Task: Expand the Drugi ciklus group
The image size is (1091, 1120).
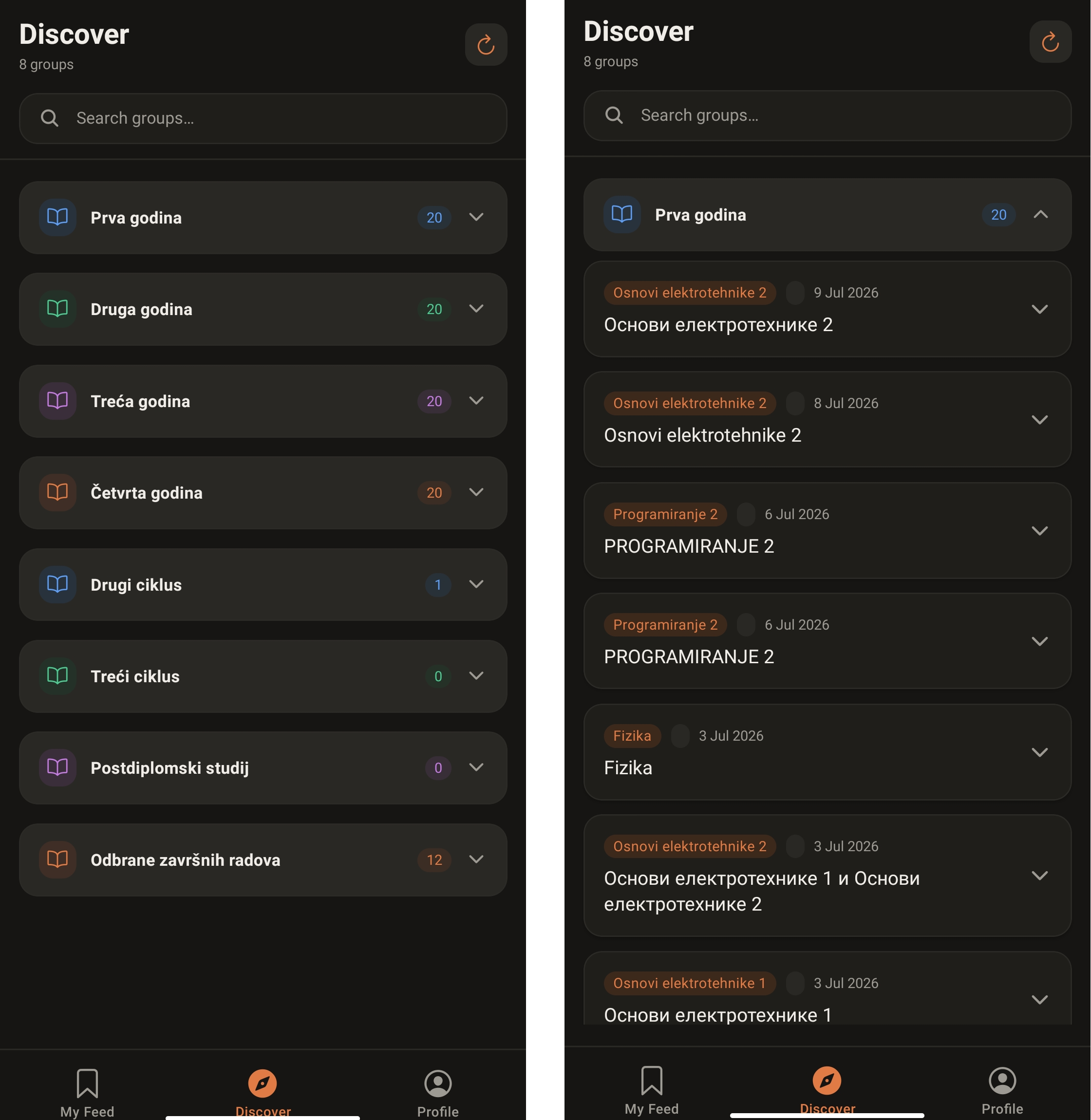Action: click(x=476, y=584)
